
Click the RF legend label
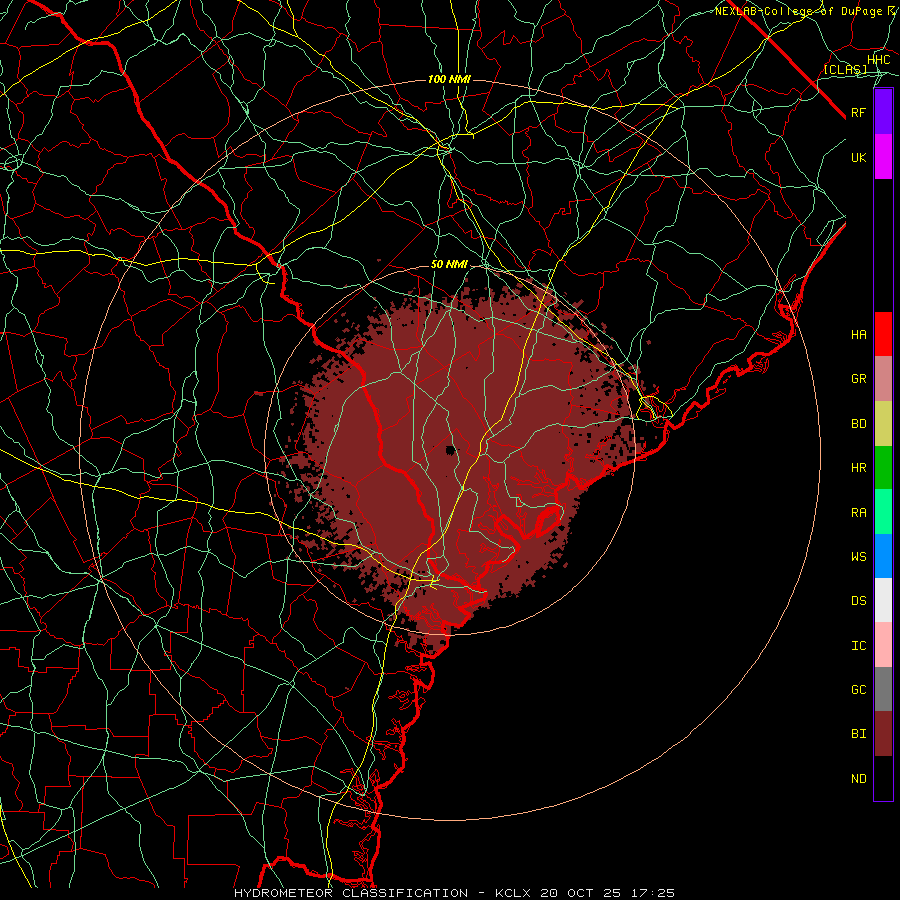859,112
